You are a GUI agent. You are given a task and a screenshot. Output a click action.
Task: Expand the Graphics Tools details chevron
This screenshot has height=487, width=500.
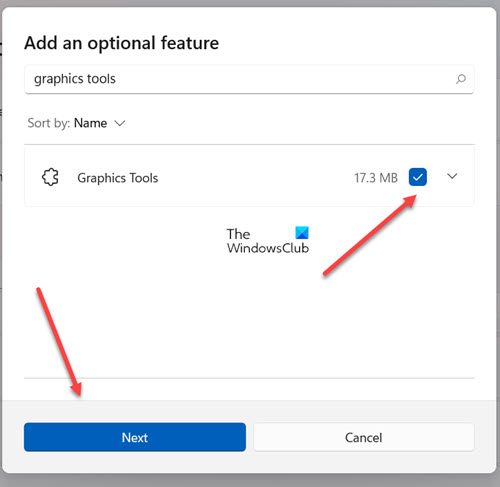(452, 176)
